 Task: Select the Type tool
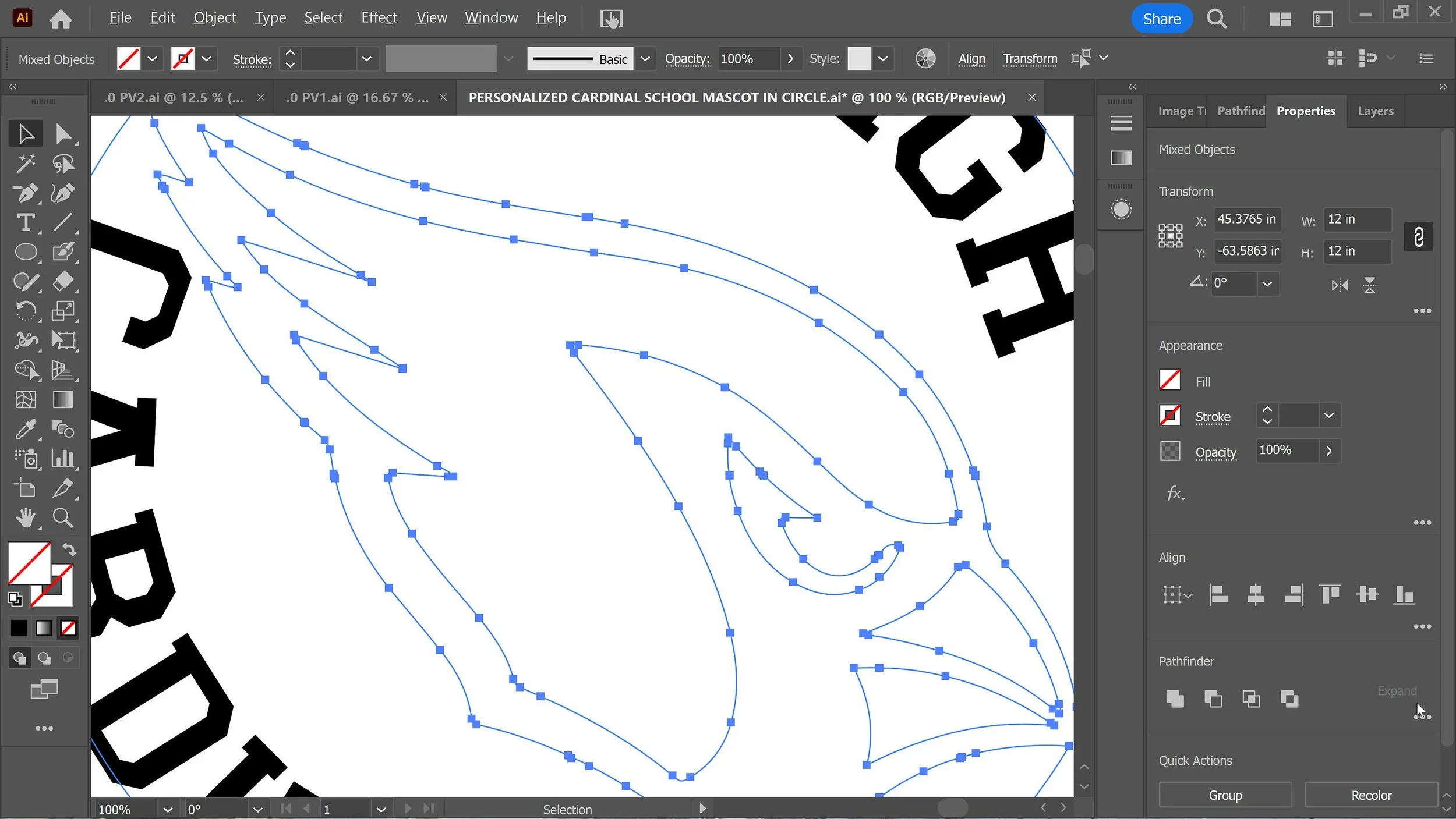pos(25,222)
